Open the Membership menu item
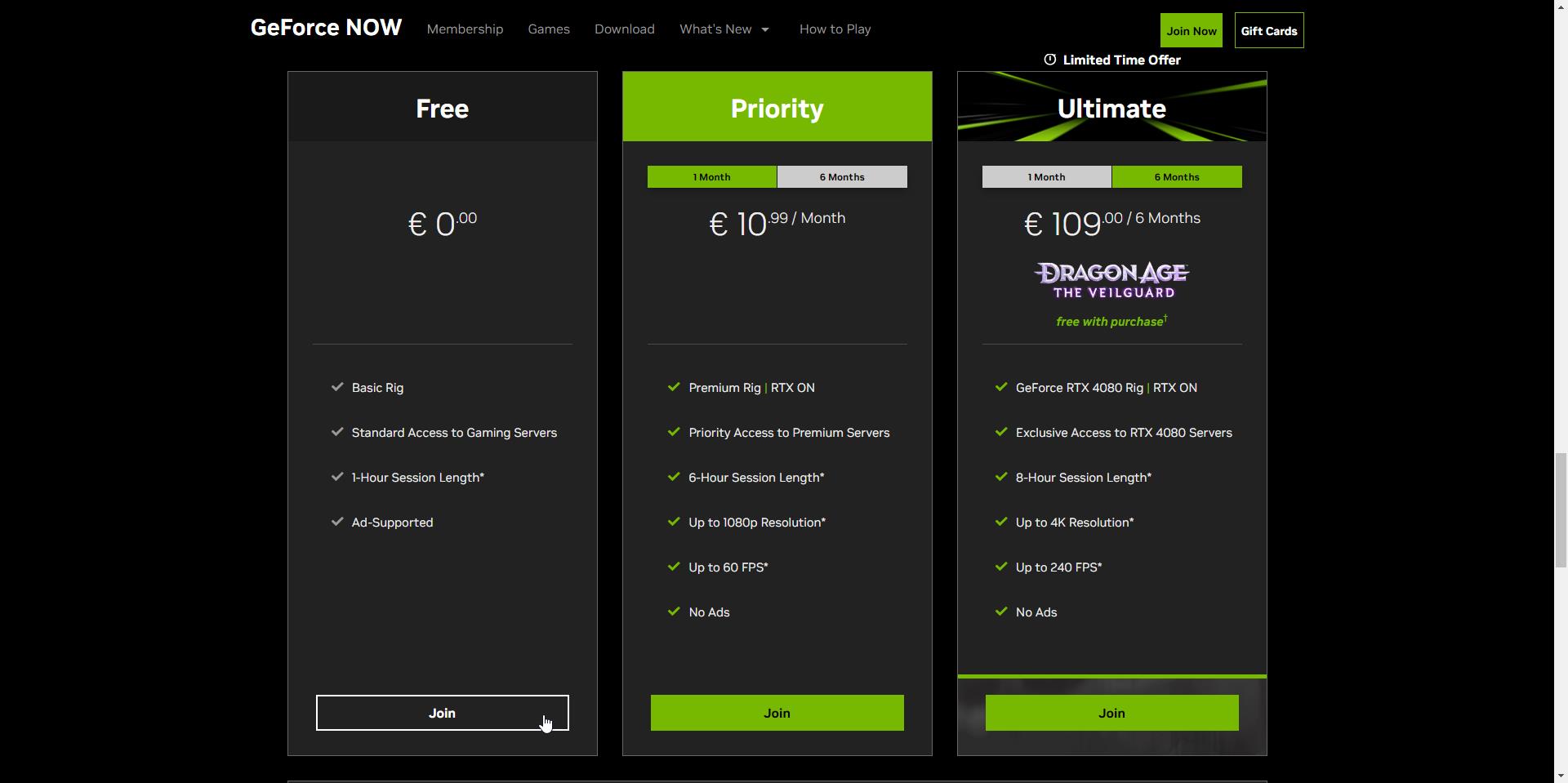The width and height of the screenshot is (1568, 783). click(x=464, y=29)
